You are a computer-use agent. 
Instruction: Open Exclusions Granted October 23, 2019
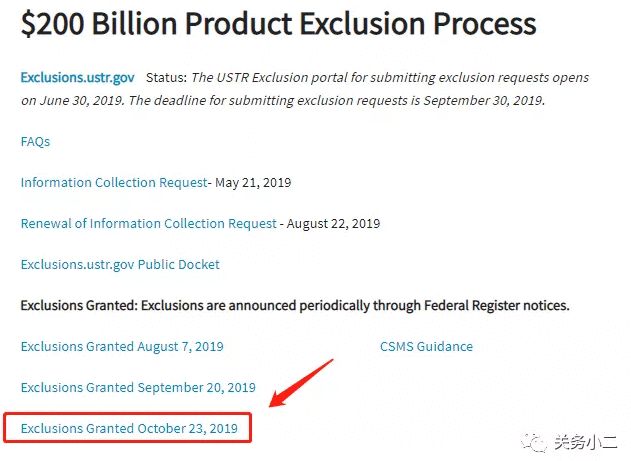click(129, 428)
